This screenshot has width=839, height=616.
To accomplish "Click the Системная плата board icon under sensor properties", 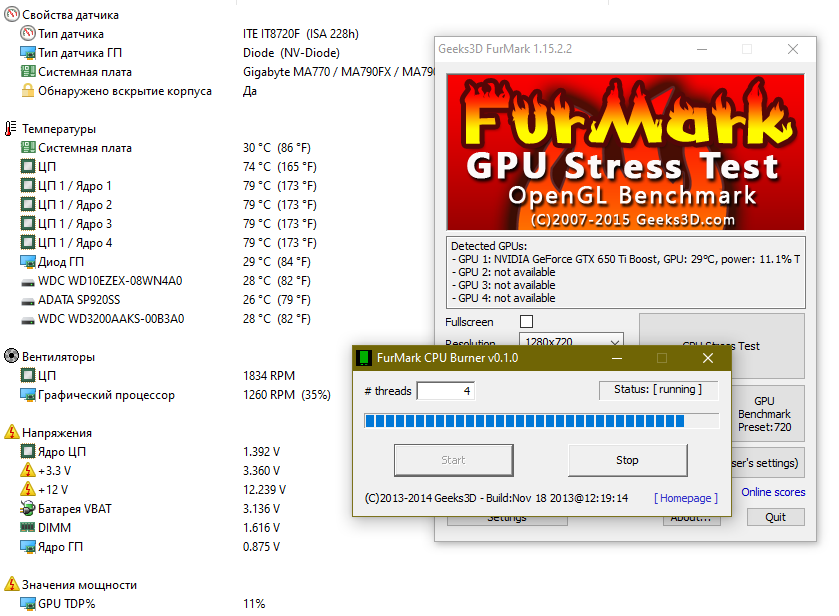I will tap(28, 72).
